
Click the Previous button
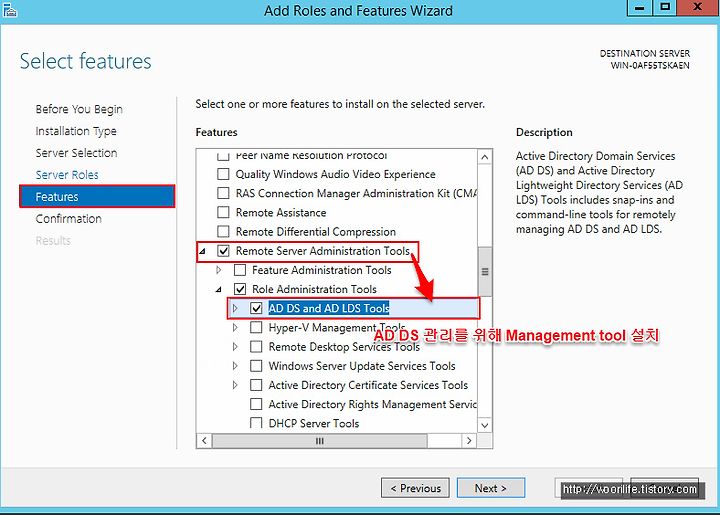pos(415,488)
